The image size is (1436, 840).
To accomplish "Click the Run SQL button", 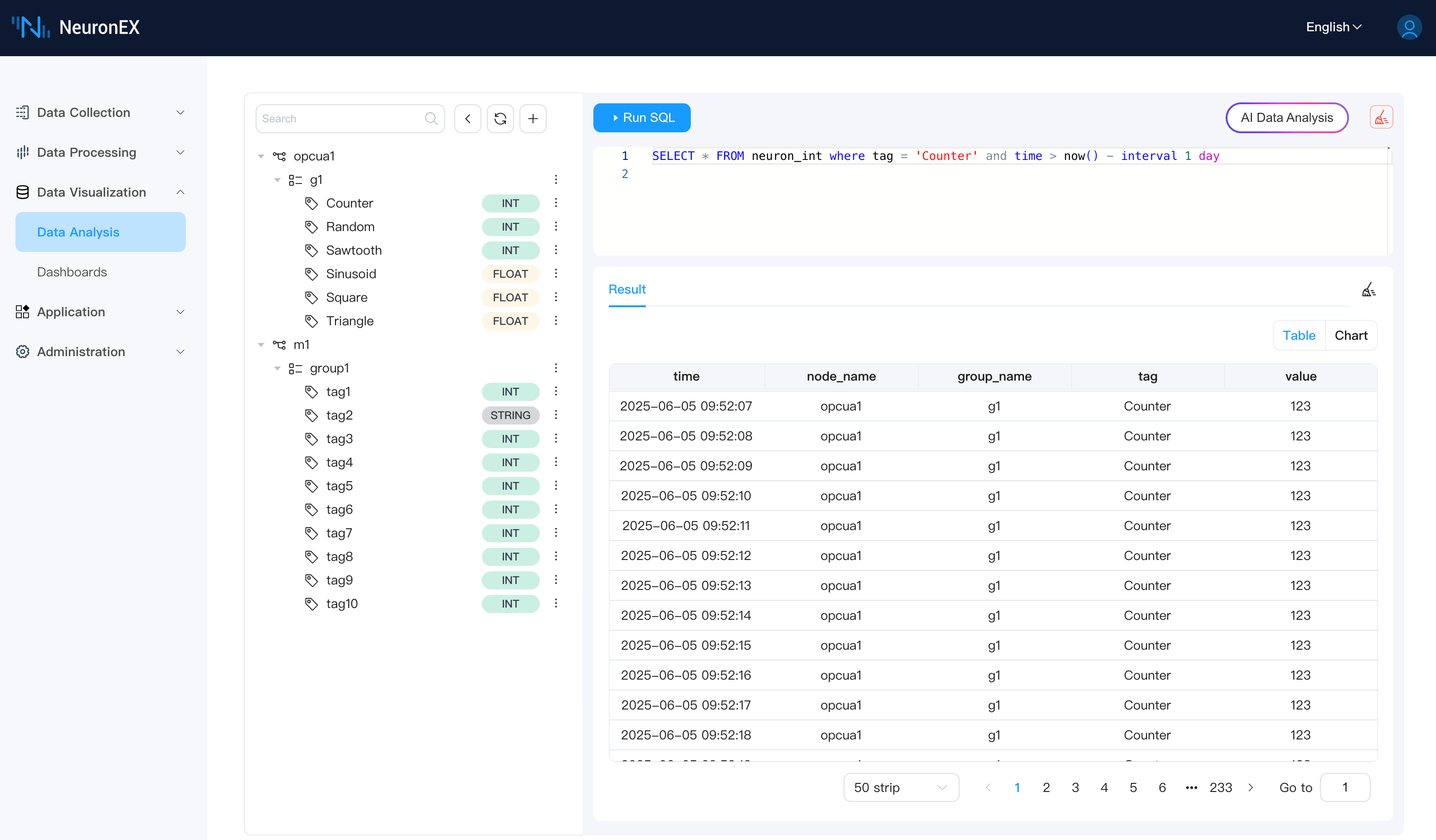I will pos(642,117).
